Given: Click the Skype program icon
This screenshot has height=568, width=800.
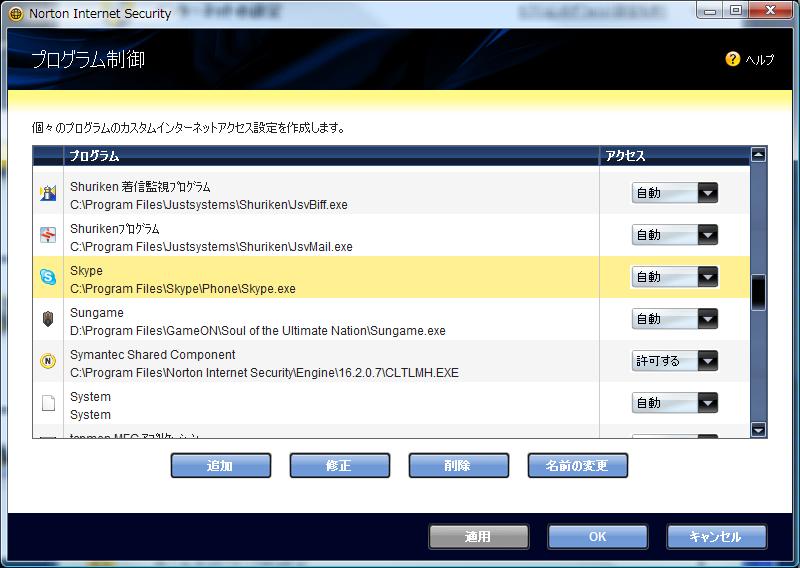Looking at the screenshot, I should [x=48, y=277].
